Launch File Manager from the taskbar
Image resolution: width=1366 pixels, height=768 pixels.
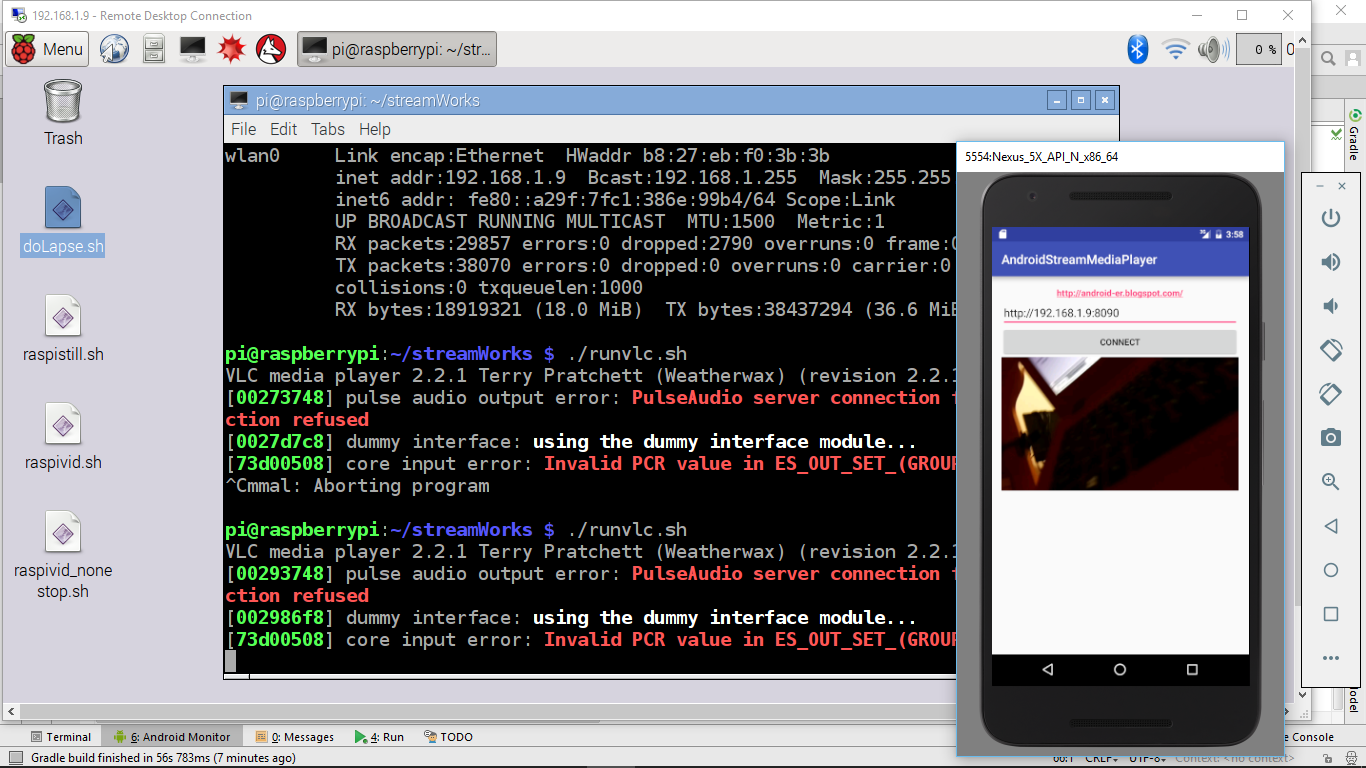[153, 48]
